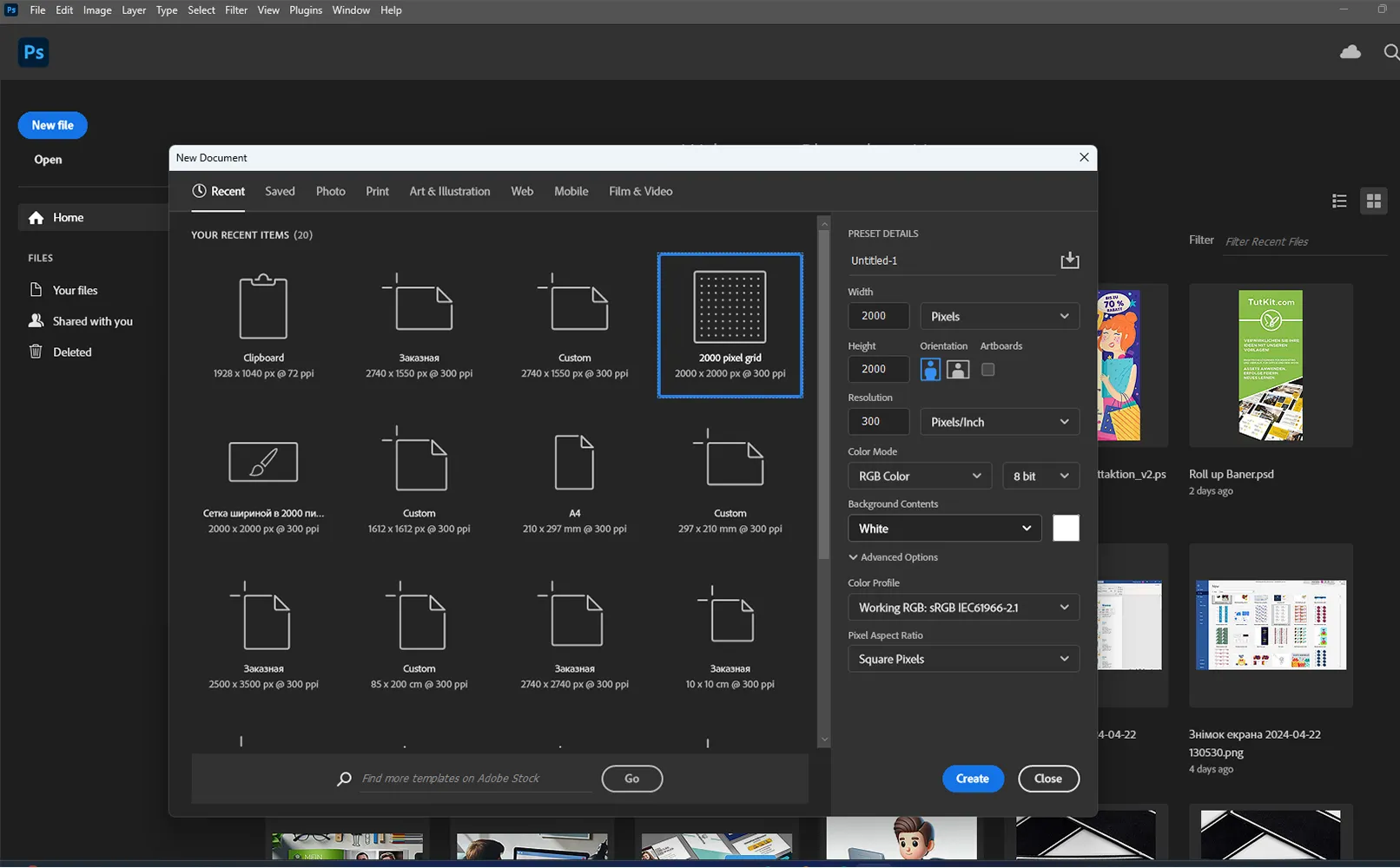Collapse the Advanced Options section

click(x=894, y=557)
